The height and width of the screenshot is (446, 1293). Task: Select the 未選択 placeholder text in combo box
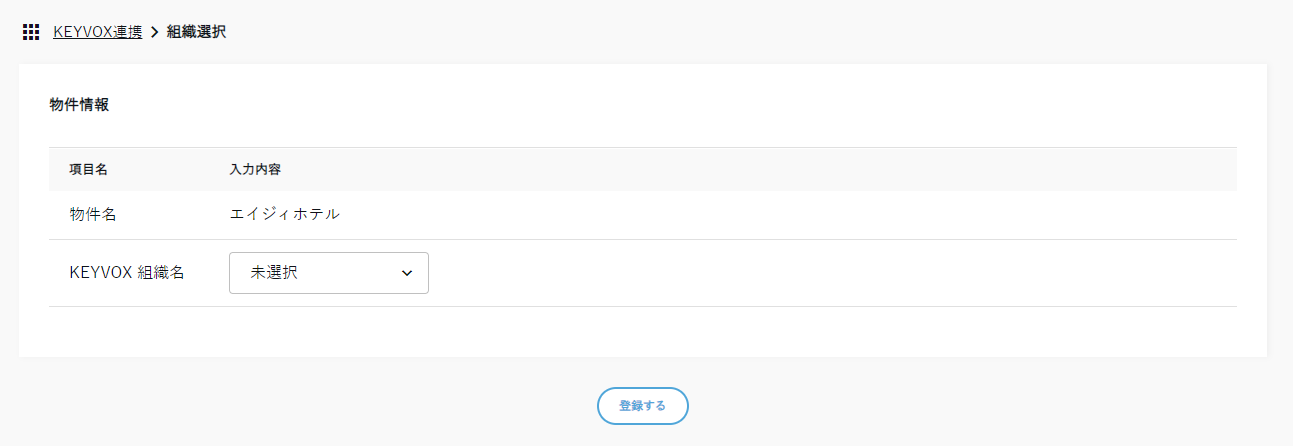pos(274,273)
